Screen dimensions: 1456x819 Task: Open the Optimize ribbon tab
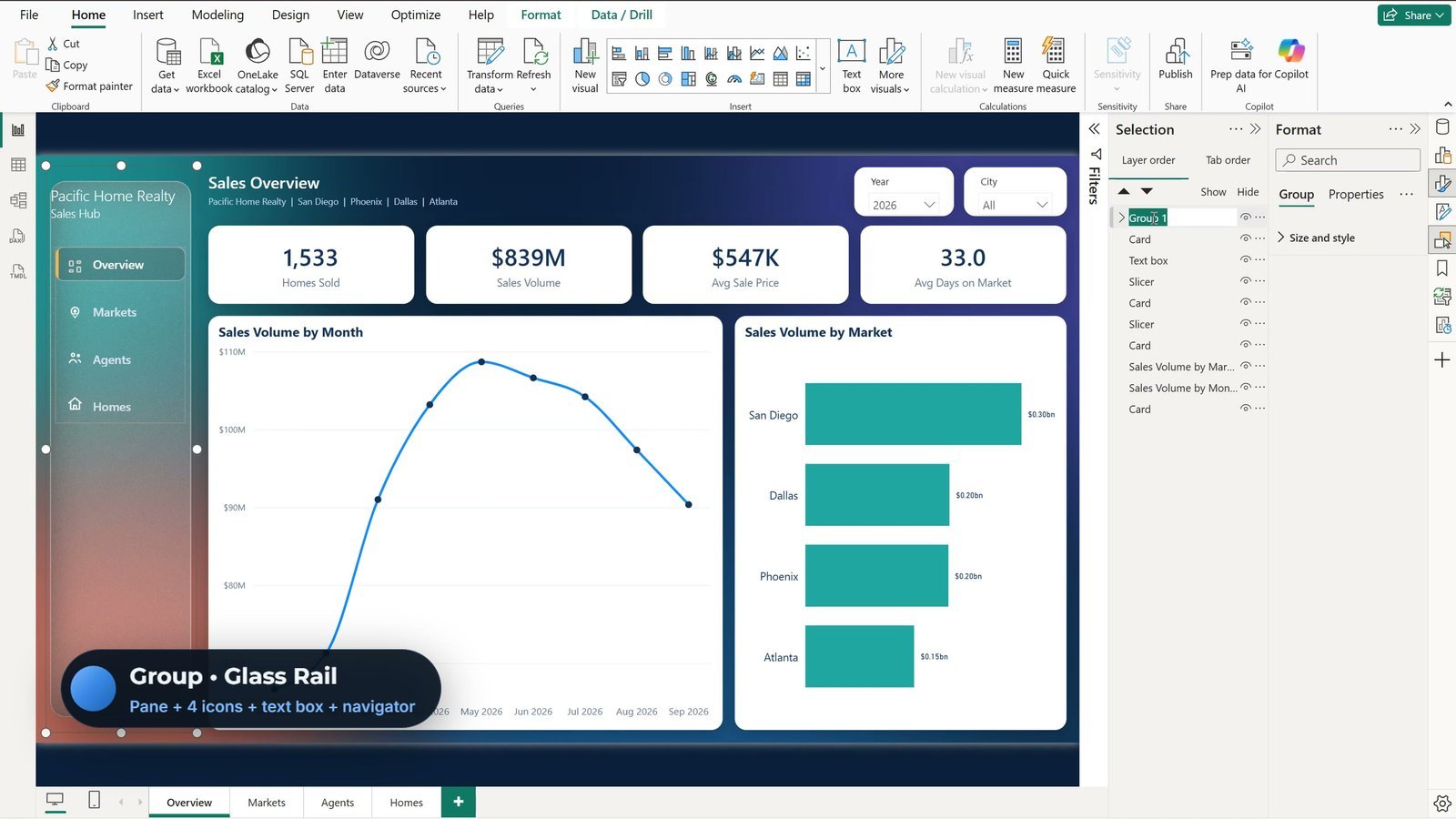pos(416,15)
